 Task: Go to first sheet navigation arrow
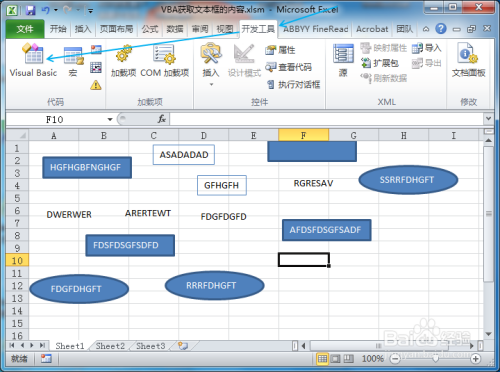(12, 345)
